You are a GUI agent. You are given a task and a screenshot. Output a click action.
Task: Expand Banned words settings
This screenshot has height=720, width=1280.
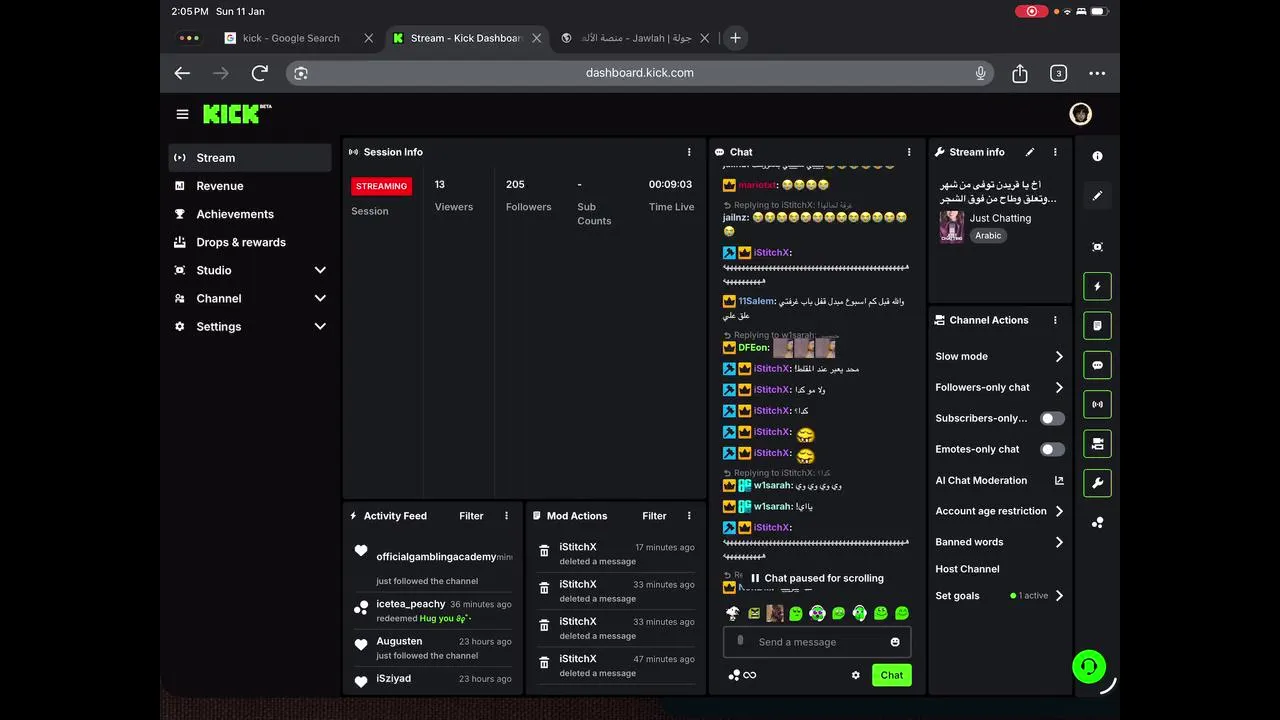click(x=1059, y=542)
